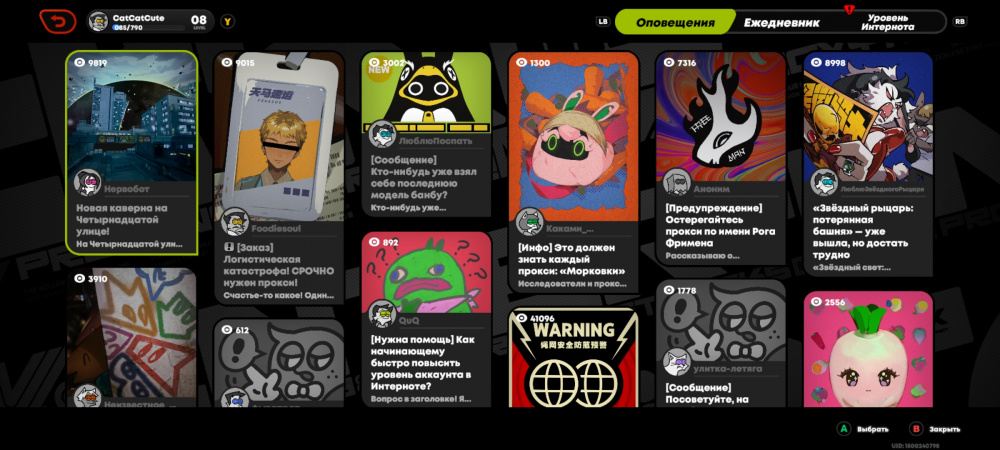Click the RB shoulder button icon
This screenshot has width=1000, height=450.
(x=960, y=22)
